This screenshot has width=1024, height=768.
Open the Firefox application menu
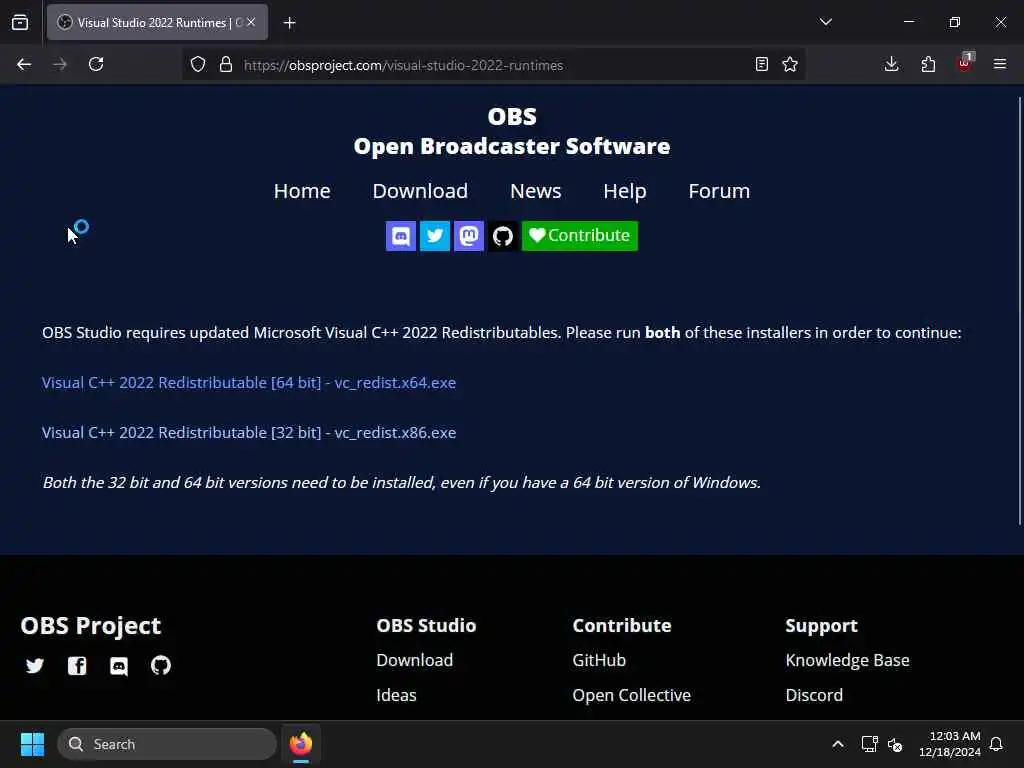1000,64
